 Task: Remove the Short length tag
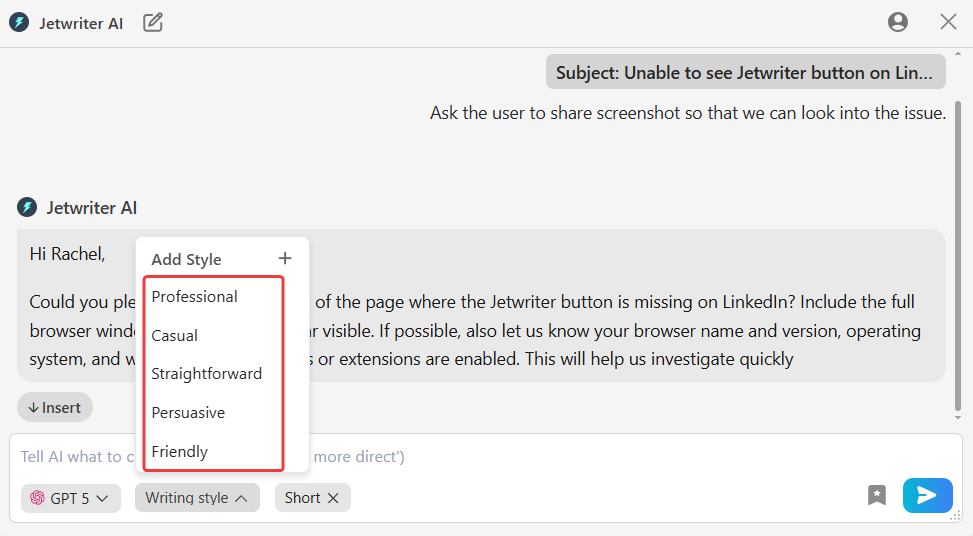coord(333,498)
